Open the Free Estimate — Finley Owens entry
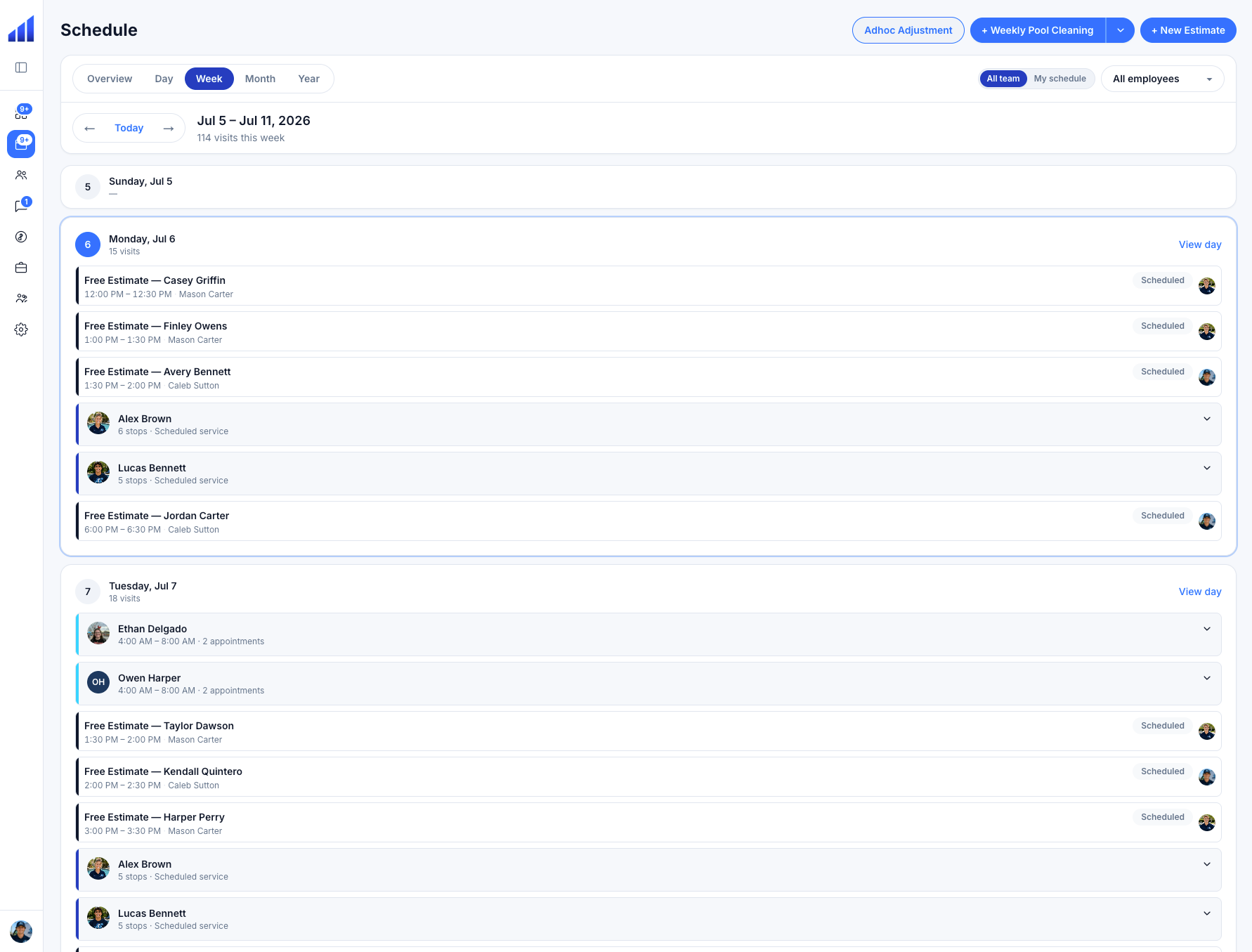The width and height of the screenshot is (1252, 952). 648,332
